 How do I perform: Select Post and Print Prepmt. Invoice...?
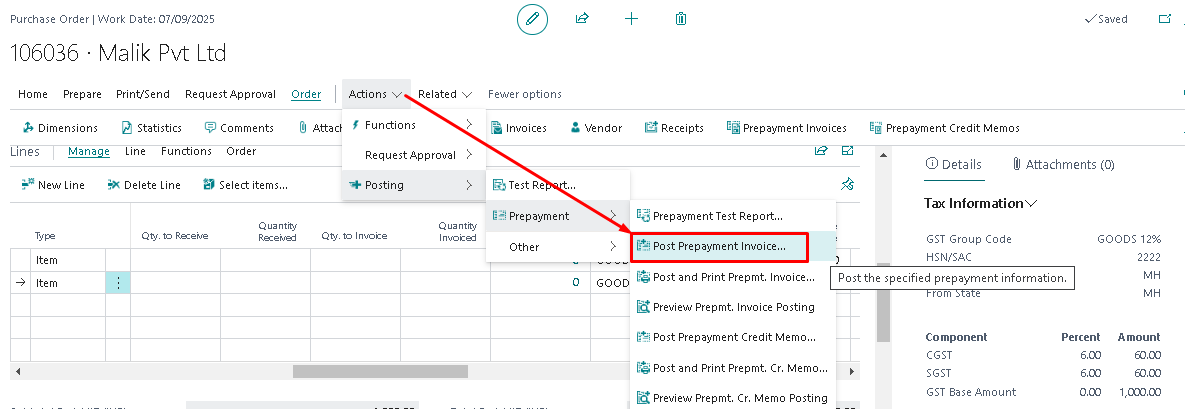pos(733,277)
